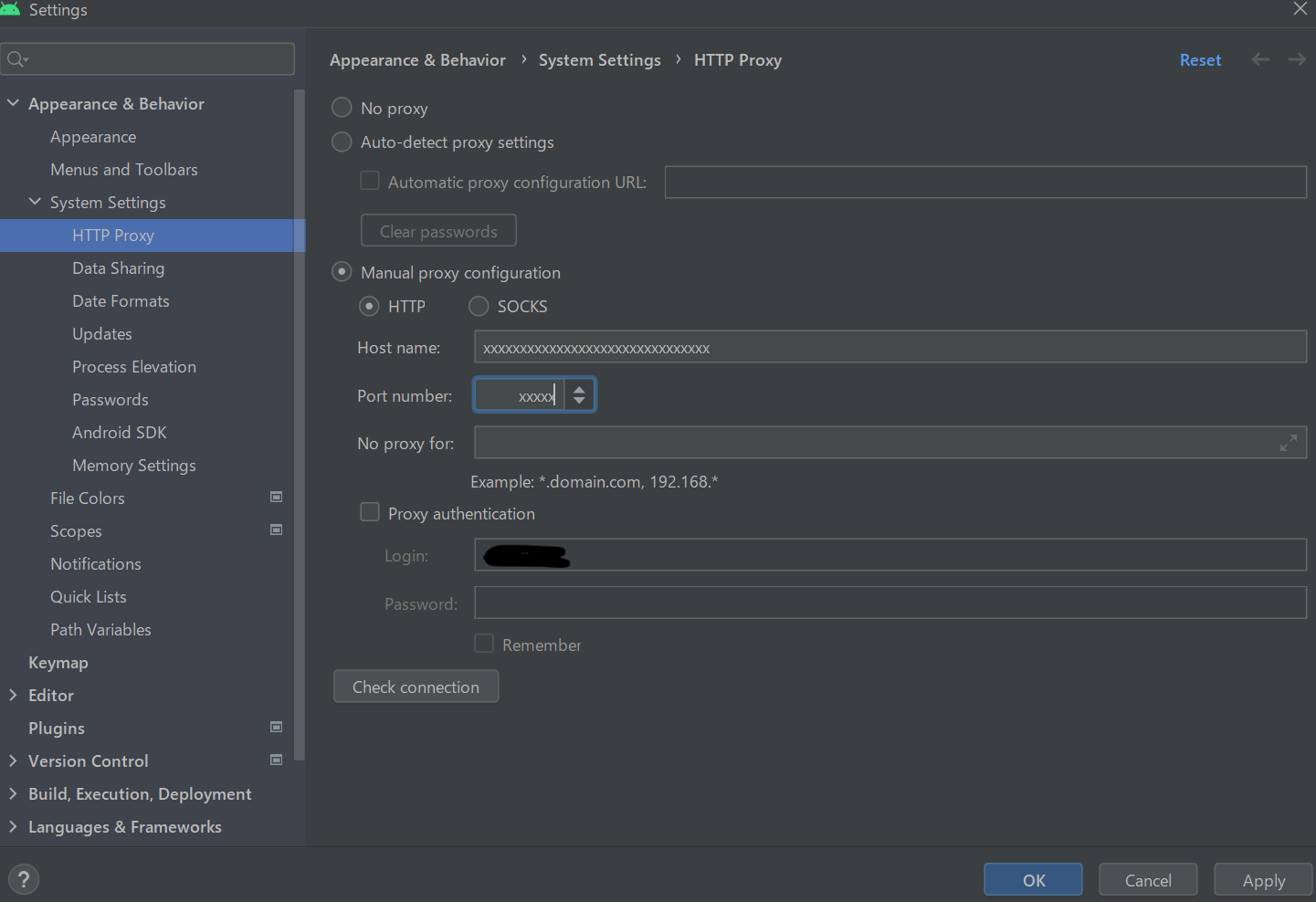This screenshot has height=902, width=1316.
Task: Click the forward navigation arrow
Action: (1296, 59)
